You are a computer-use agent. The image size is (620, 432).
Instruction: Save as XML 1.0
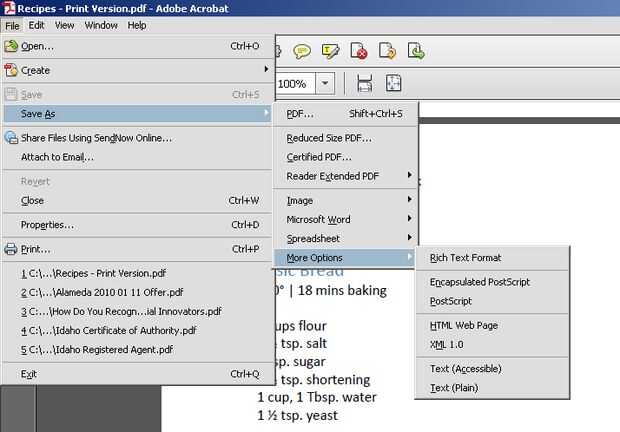492,344
